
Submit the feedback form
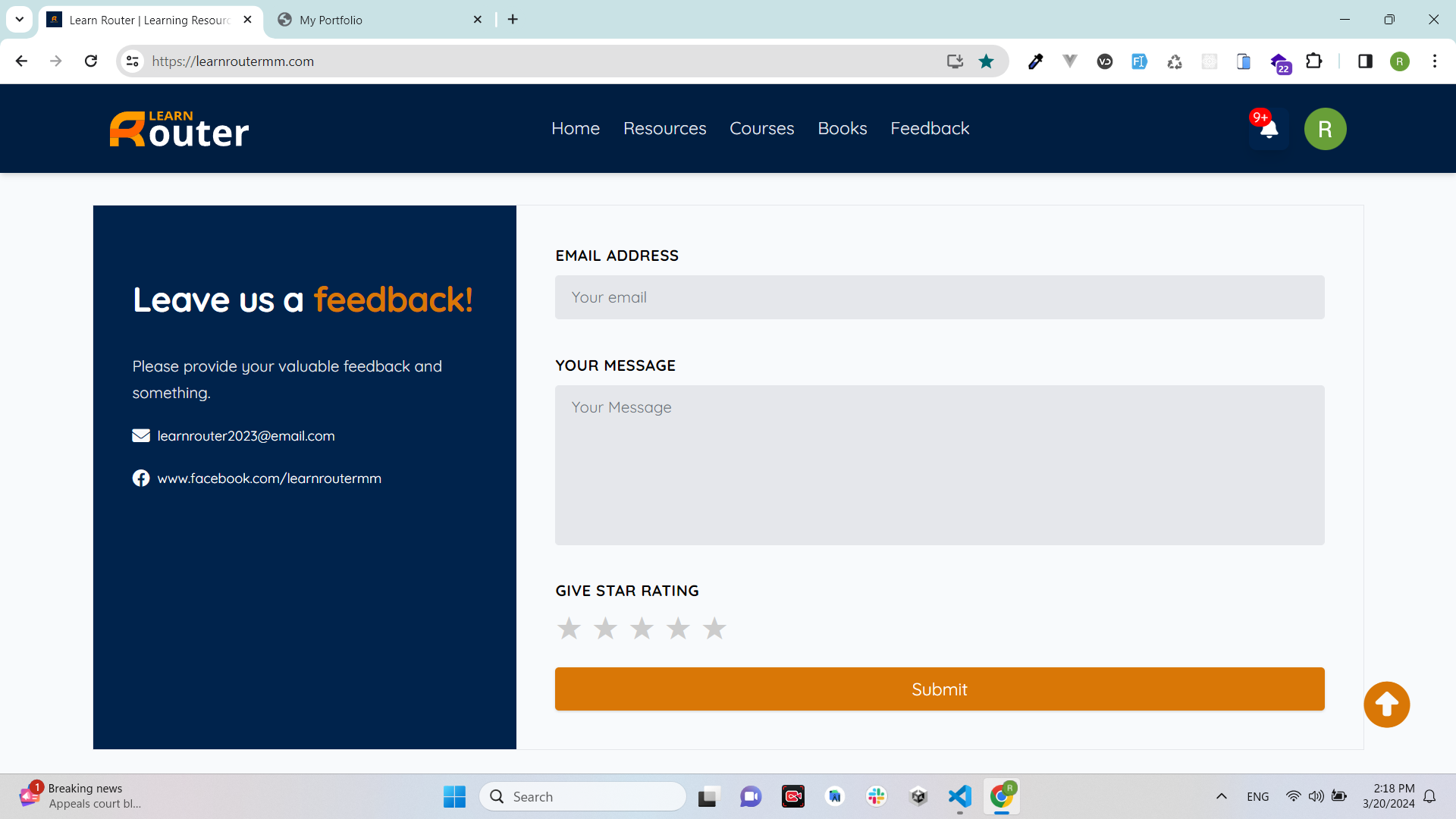940,689
